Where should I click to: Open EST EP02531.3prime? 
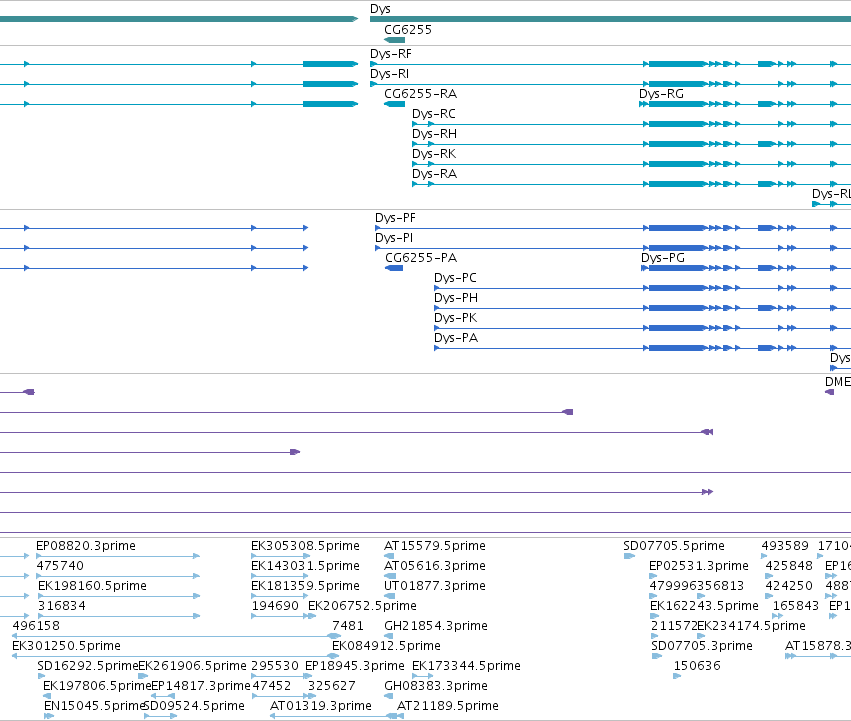[699, 566]
